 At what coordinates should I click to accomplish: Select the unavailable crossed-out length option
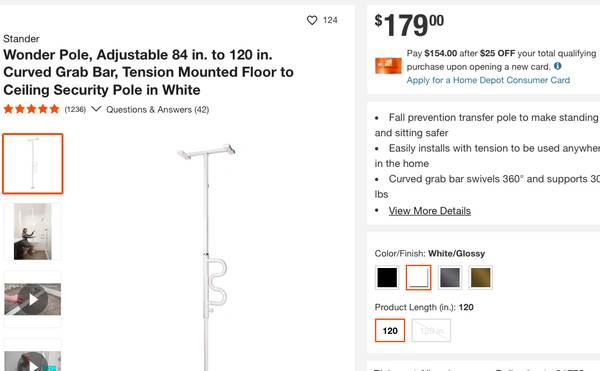point(431,330)
